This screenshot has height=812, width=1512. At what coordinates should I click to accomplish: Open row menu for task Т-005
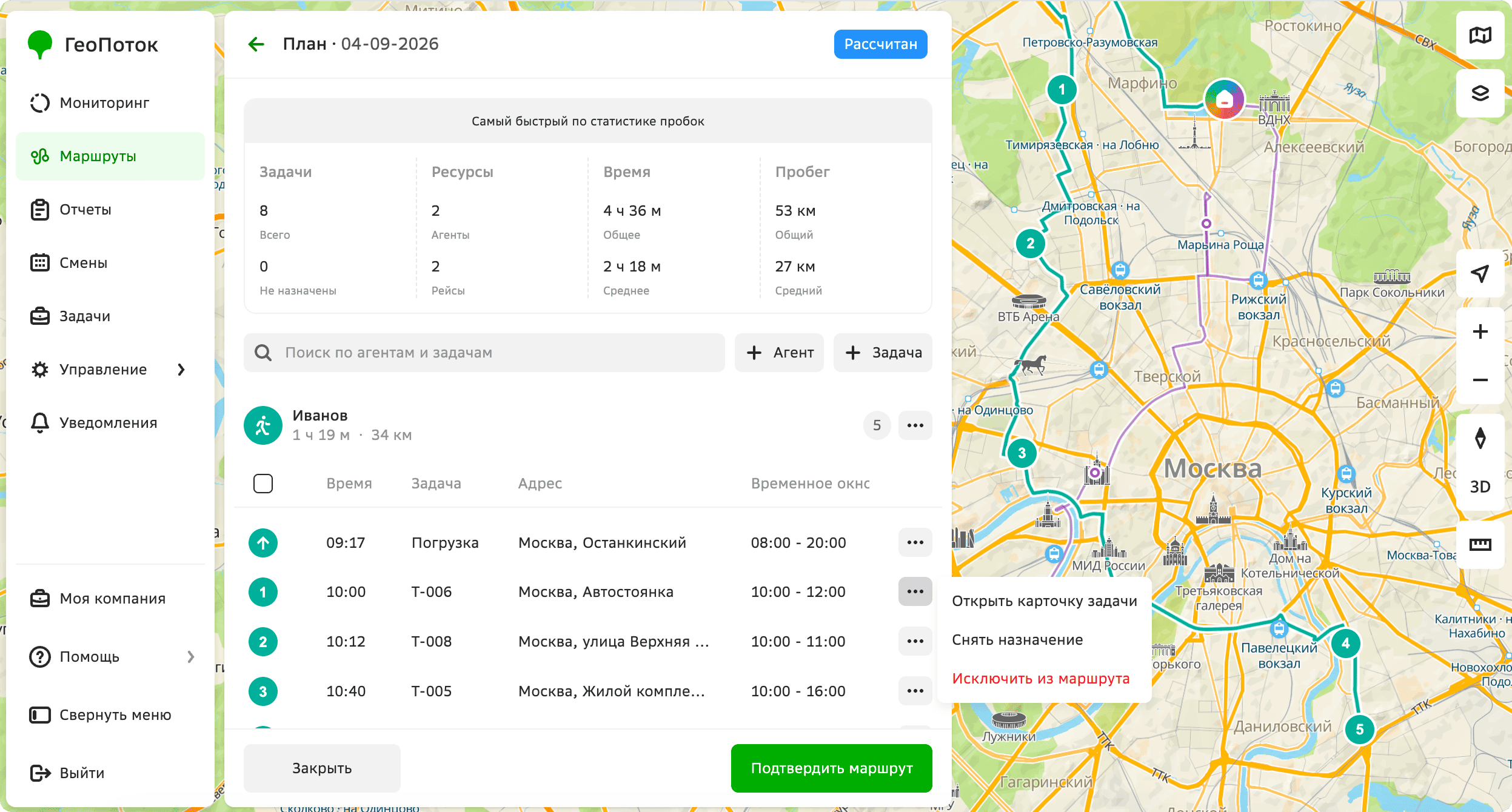(x=915, y=691)
